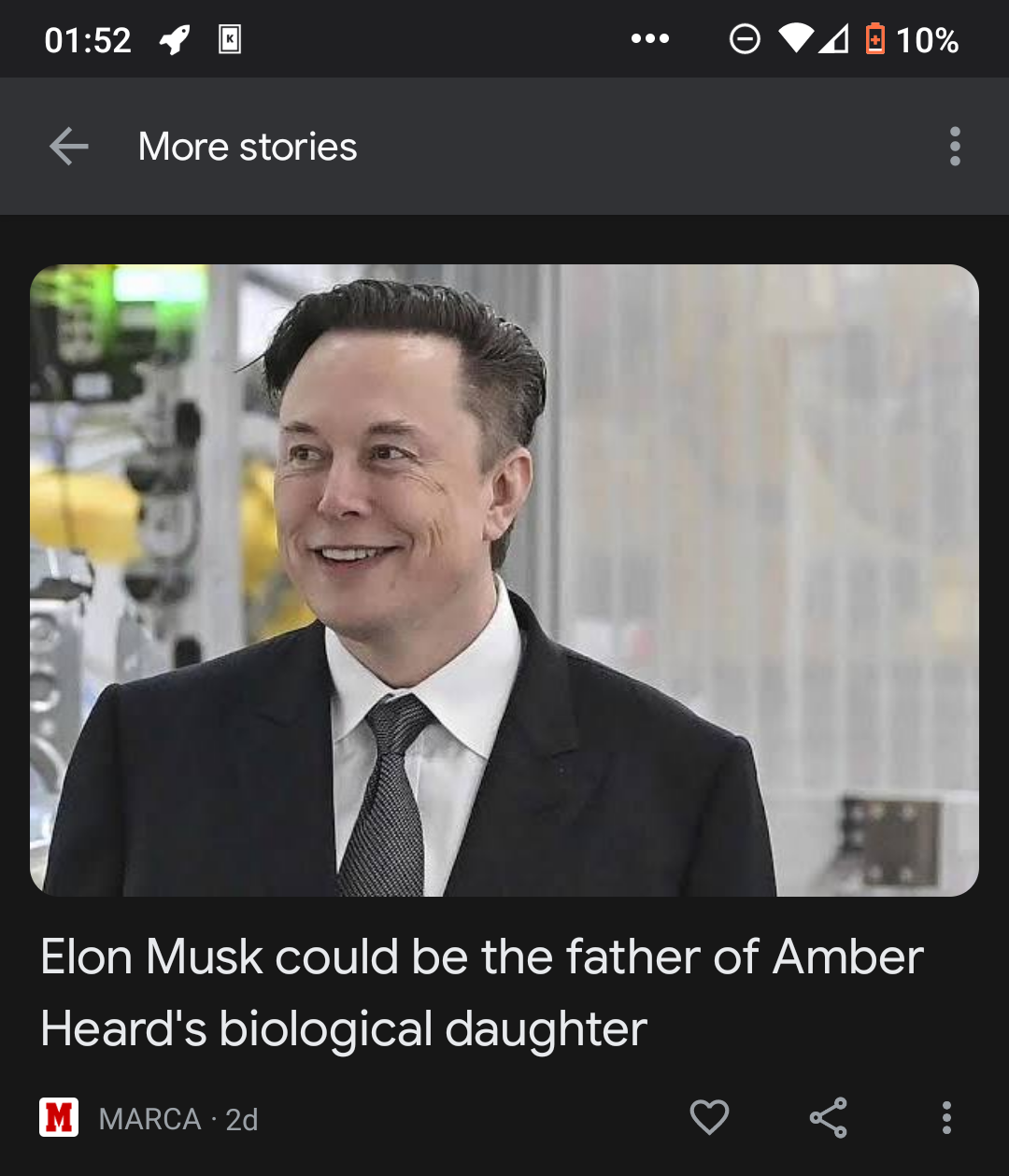Tap the MARCA publisher name
This screenshot has height=1176, width=1009.
[x=149, y=1119]
